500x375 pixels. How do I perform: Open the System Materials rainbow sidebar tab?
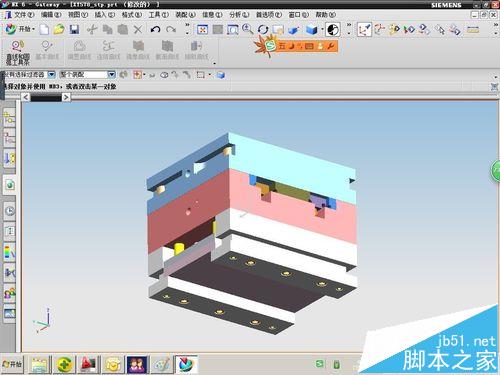9,252
